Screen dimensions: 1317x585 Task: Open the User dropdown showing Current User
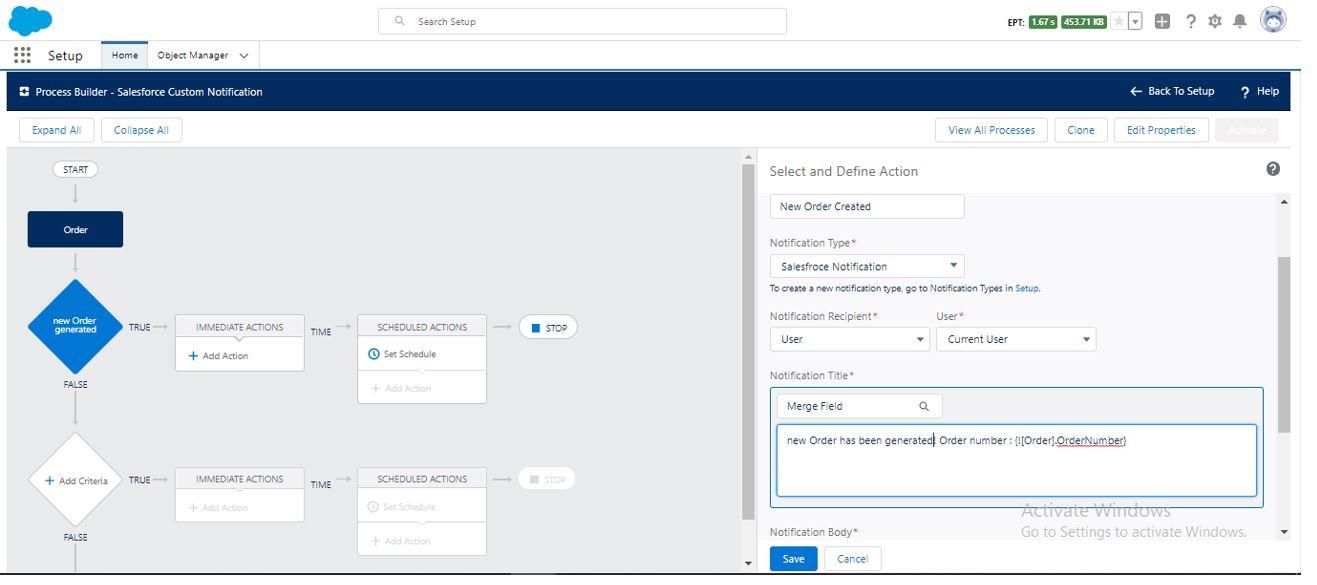1016,339
